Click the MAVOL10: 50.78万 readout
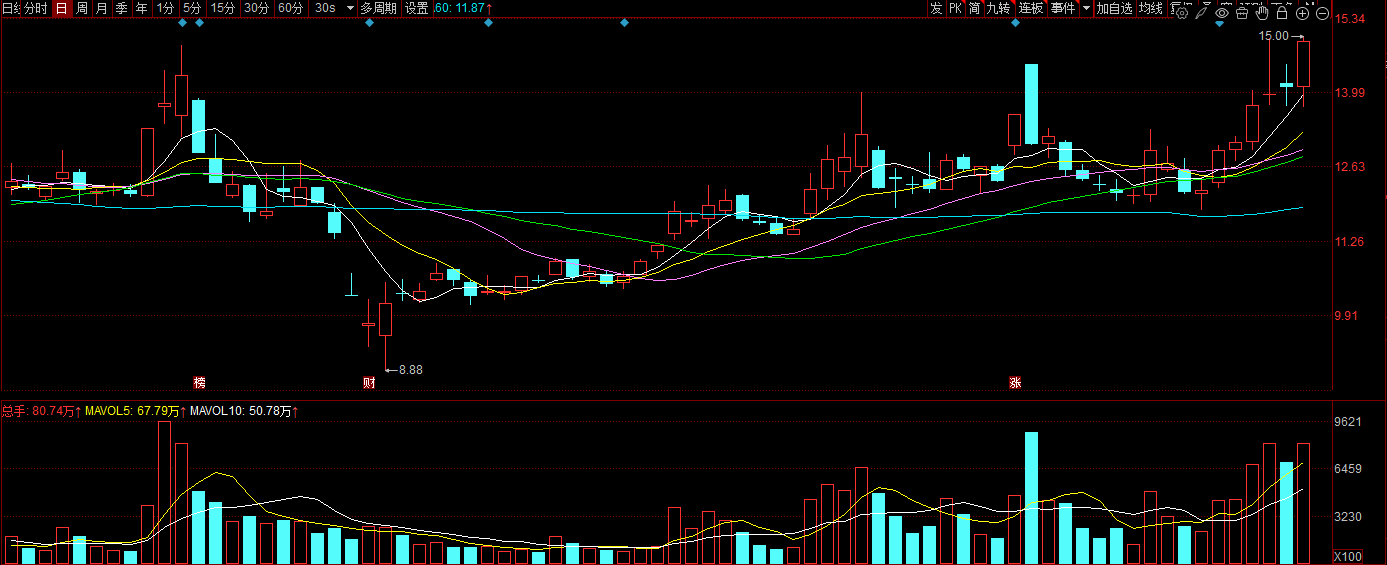This screenshot has height=565, width=1387. click(245, 411)
